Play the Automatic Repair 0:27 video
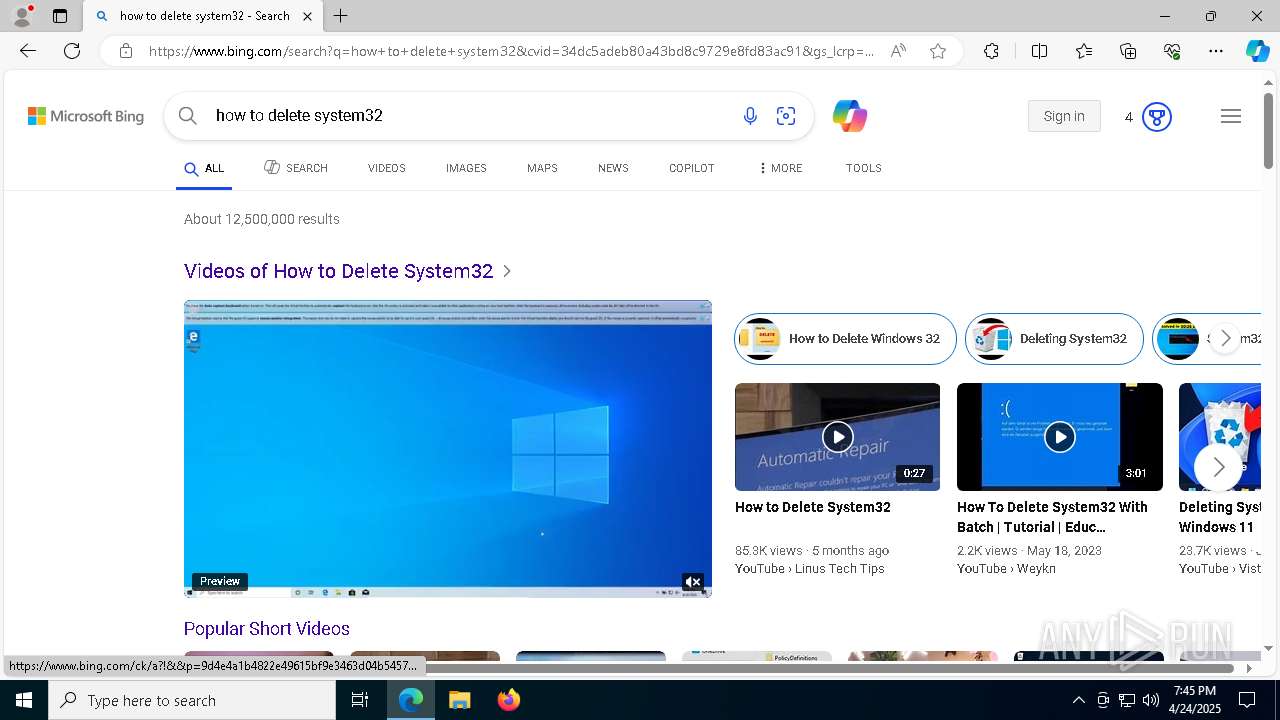The height and width of the screenshot is (720, 1280). [837, 437]
